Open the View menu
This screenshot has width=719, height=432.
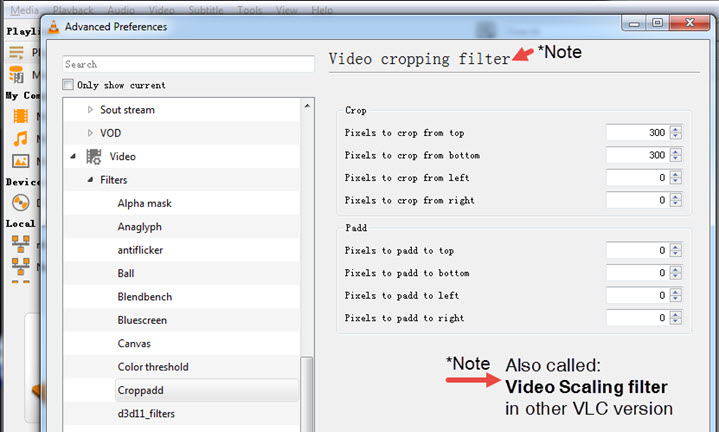[x=287, y=10]
